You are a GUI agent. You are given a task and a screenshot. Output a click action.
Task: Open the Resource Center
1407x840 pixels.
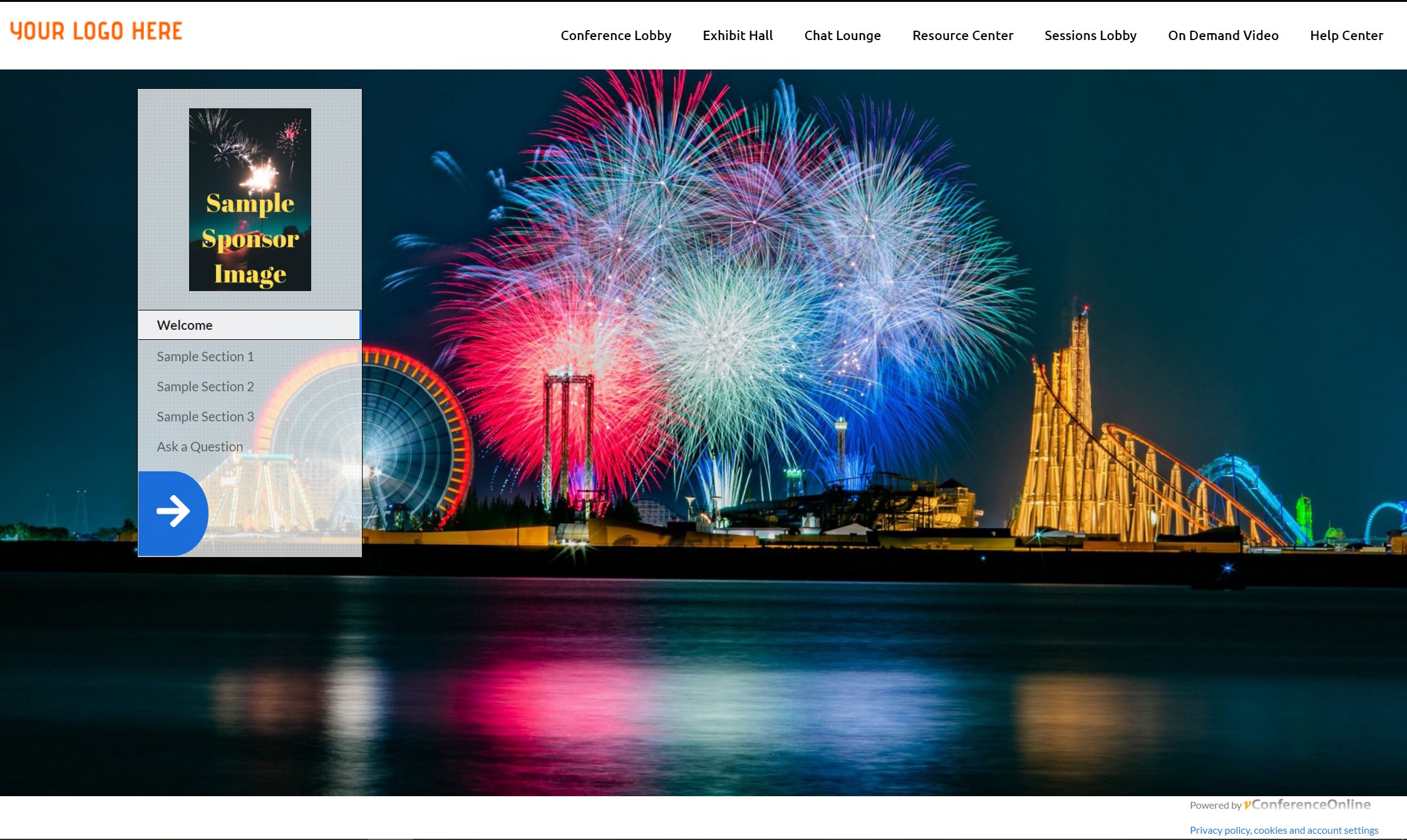tap(962, 36)
